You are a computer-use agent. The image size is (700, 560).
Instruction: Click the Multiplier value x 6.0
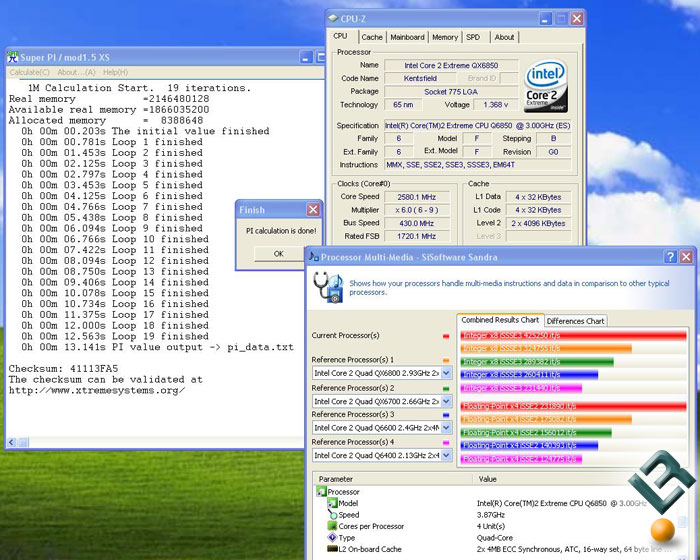point(417,210)
